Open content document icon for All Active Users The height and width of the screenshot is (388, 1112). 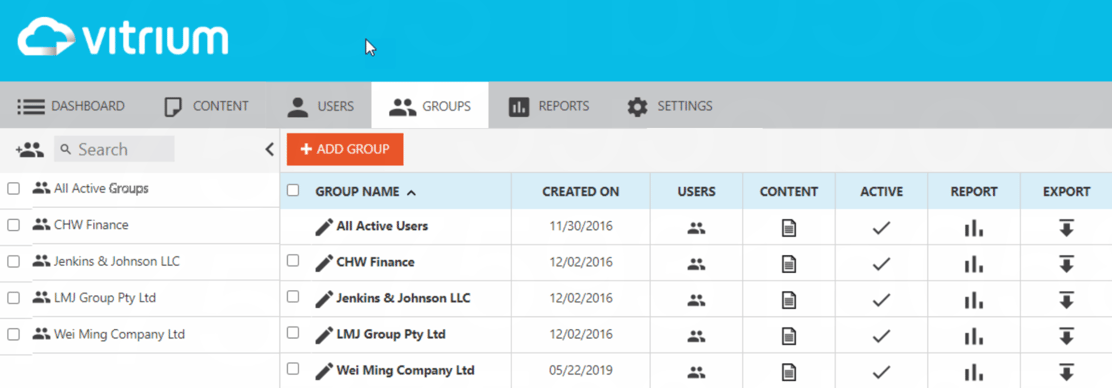[789, 228]
